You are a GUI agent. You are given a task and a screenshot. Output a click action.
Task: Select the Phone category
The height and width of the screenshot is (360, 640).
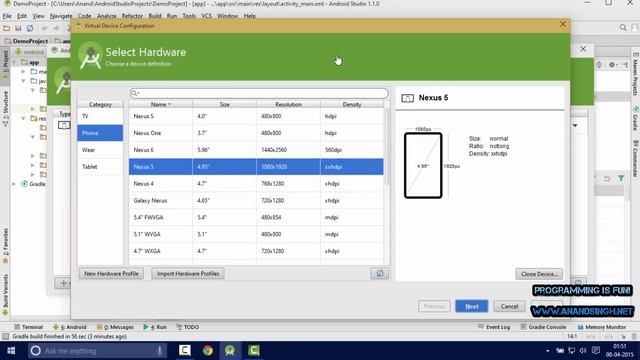[100, 133]
